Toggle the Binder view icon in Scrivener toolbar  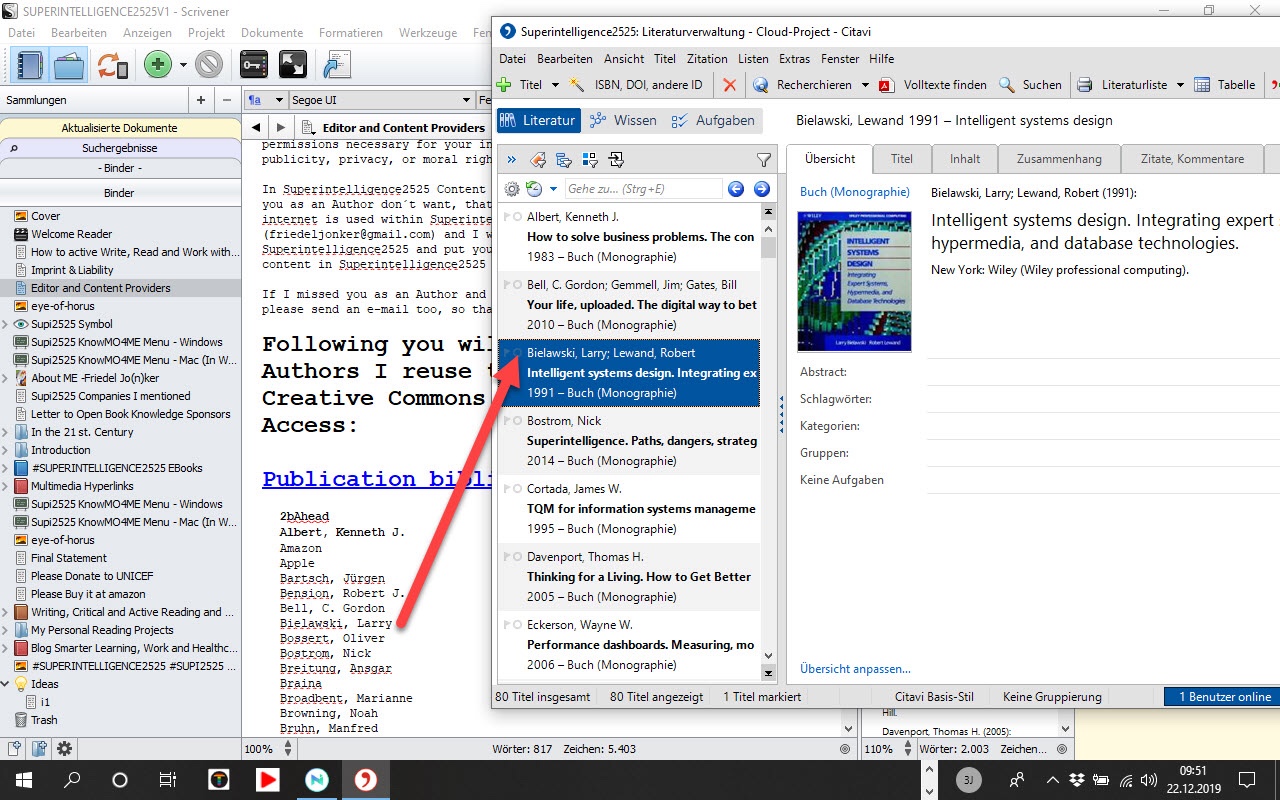[x=31, y=66]
